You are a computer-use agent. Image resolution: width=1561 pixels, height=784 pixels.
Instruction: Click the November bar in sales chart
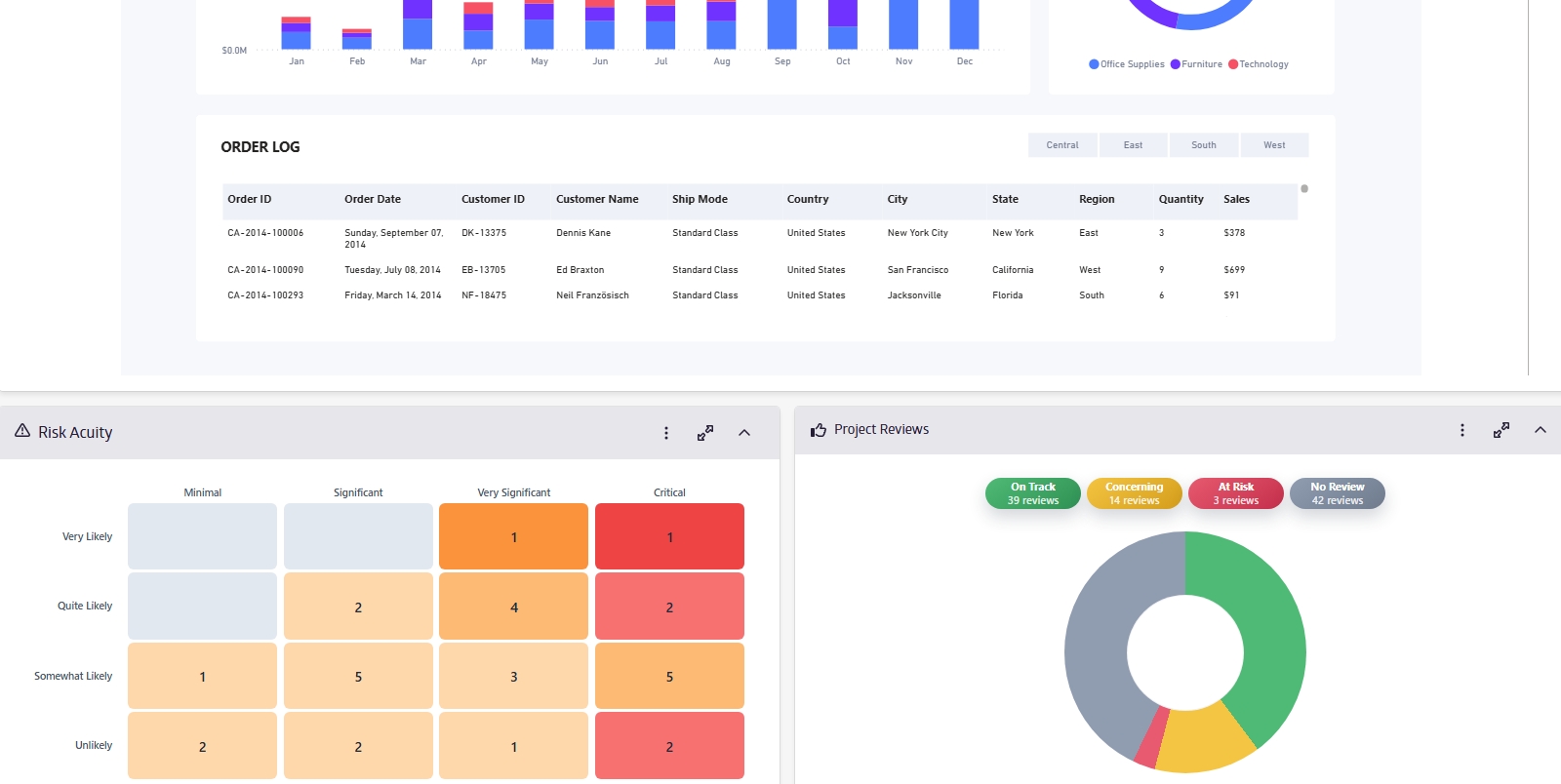pyautogui.click(x=903, y=24)
